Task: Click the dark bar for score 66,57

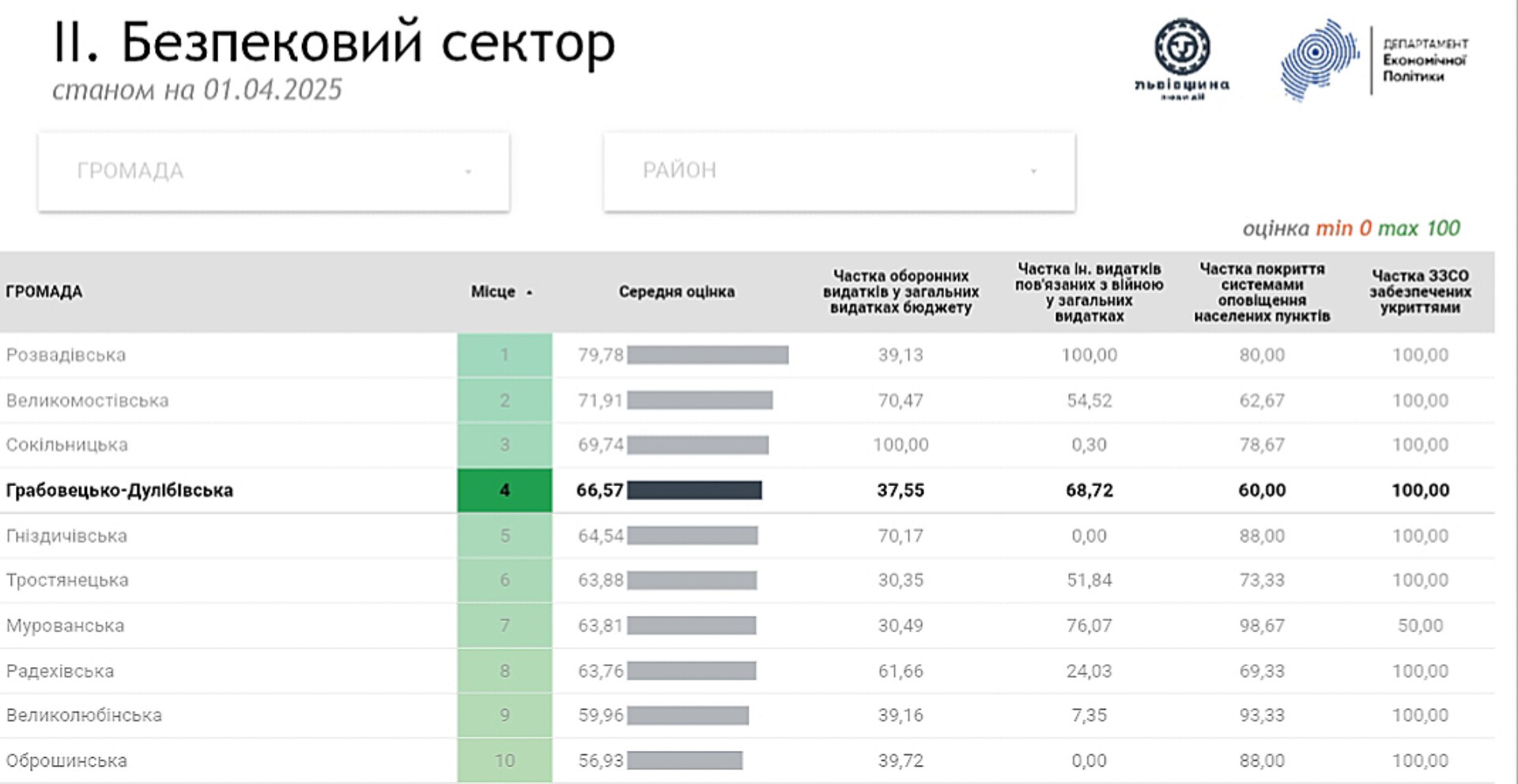Action: [x=694, y=490]
